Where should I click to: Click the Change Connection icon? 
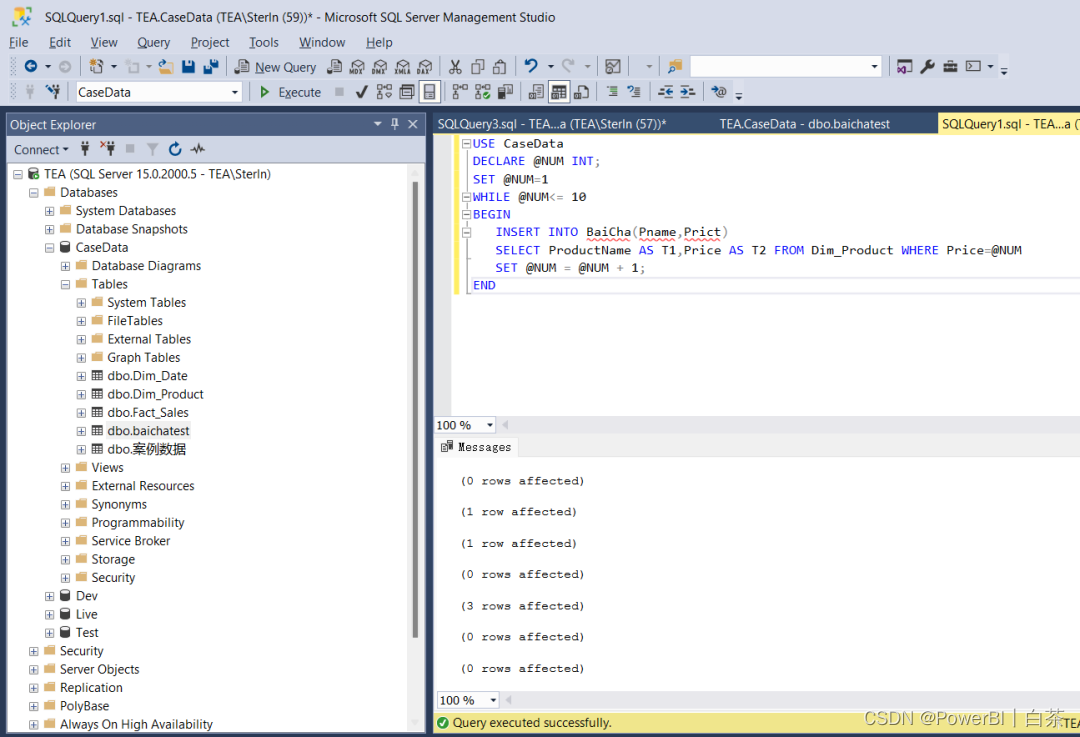point(53,92)
